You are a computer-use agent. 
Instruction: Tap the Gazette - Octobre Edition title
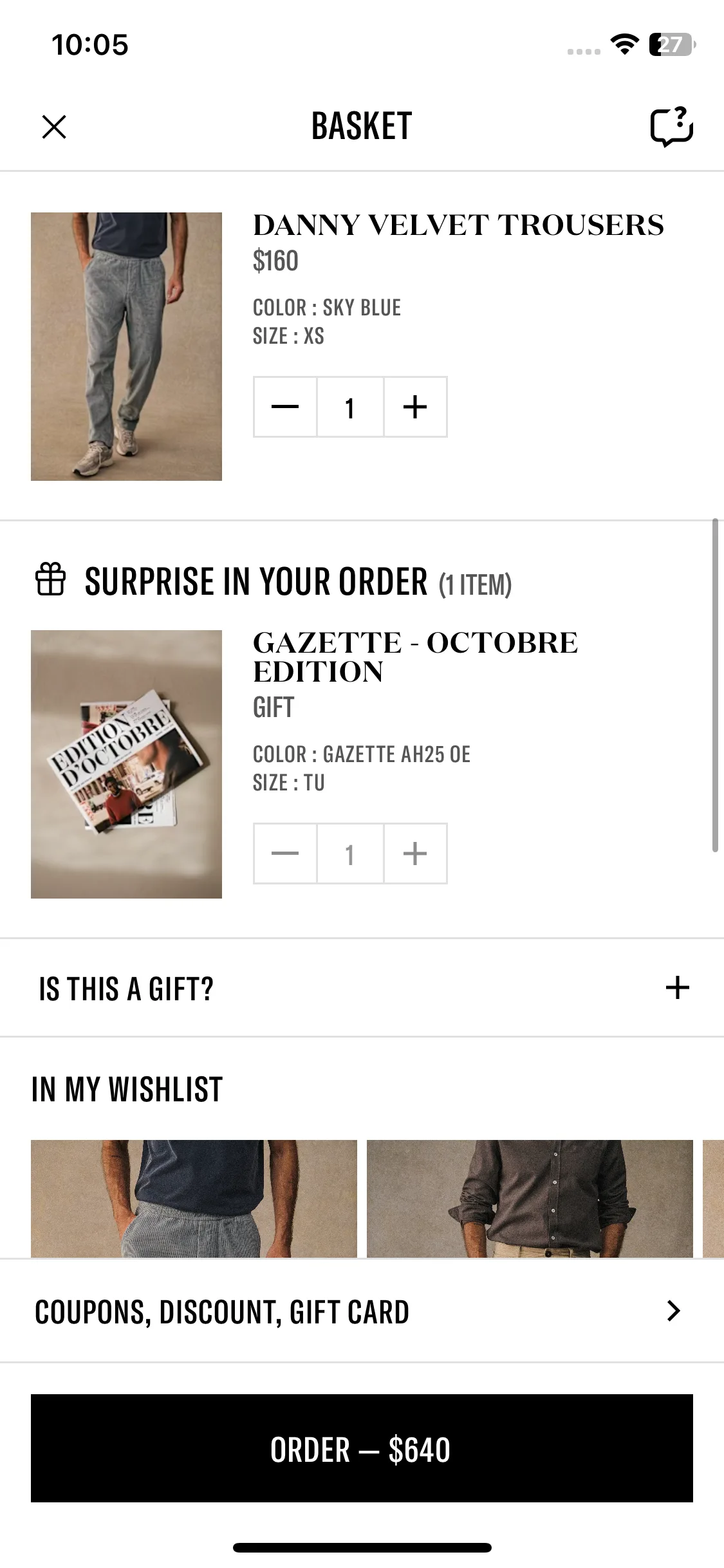[x=415, y=657]
